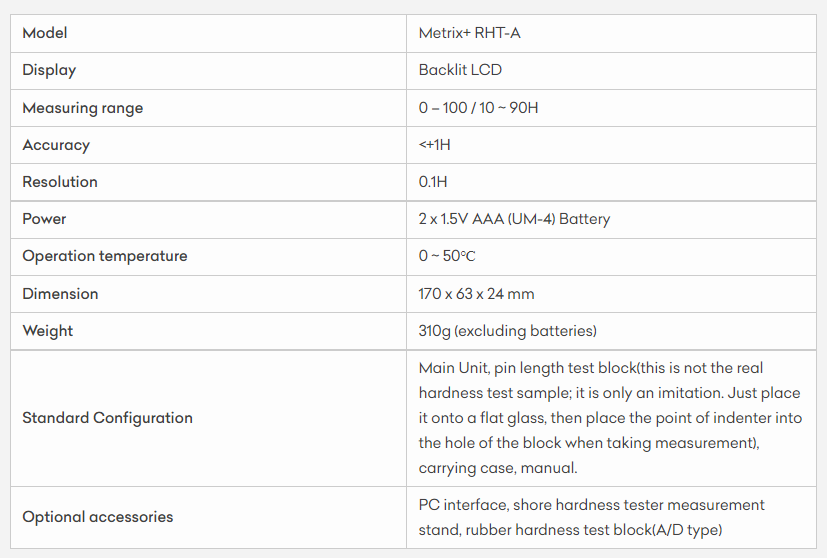Screen dimensions: 827x558
Task: Click the "Resolution" row label
Action: [x=60, y=182]
